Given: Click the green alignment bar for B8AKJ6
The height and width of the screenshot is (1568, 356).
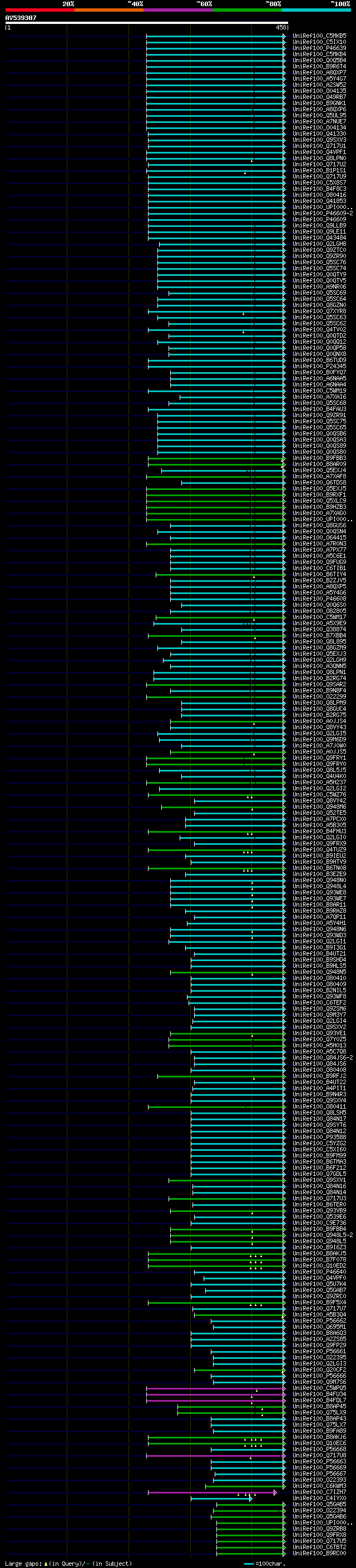Looking at the screenshot, I should [216, 1437].
